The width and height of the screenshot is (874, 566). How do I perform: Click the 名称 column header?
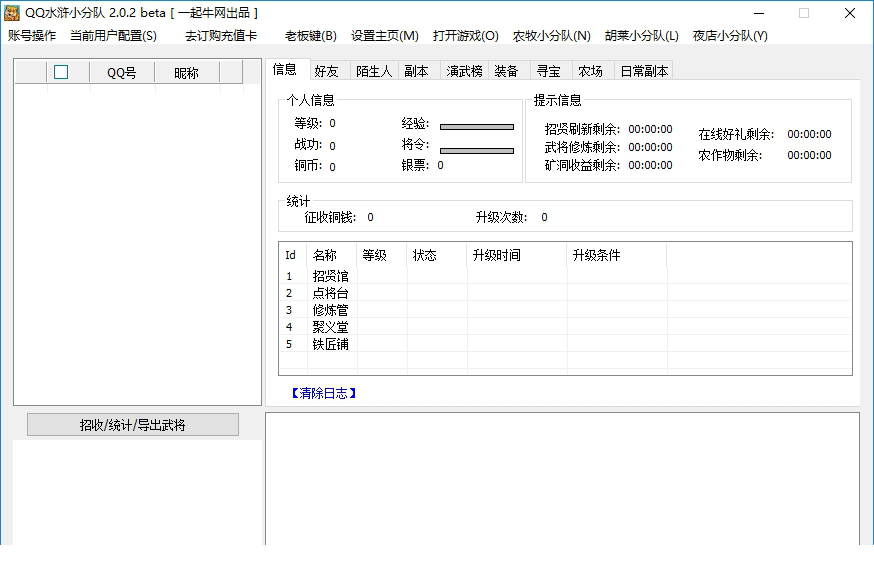331,255
